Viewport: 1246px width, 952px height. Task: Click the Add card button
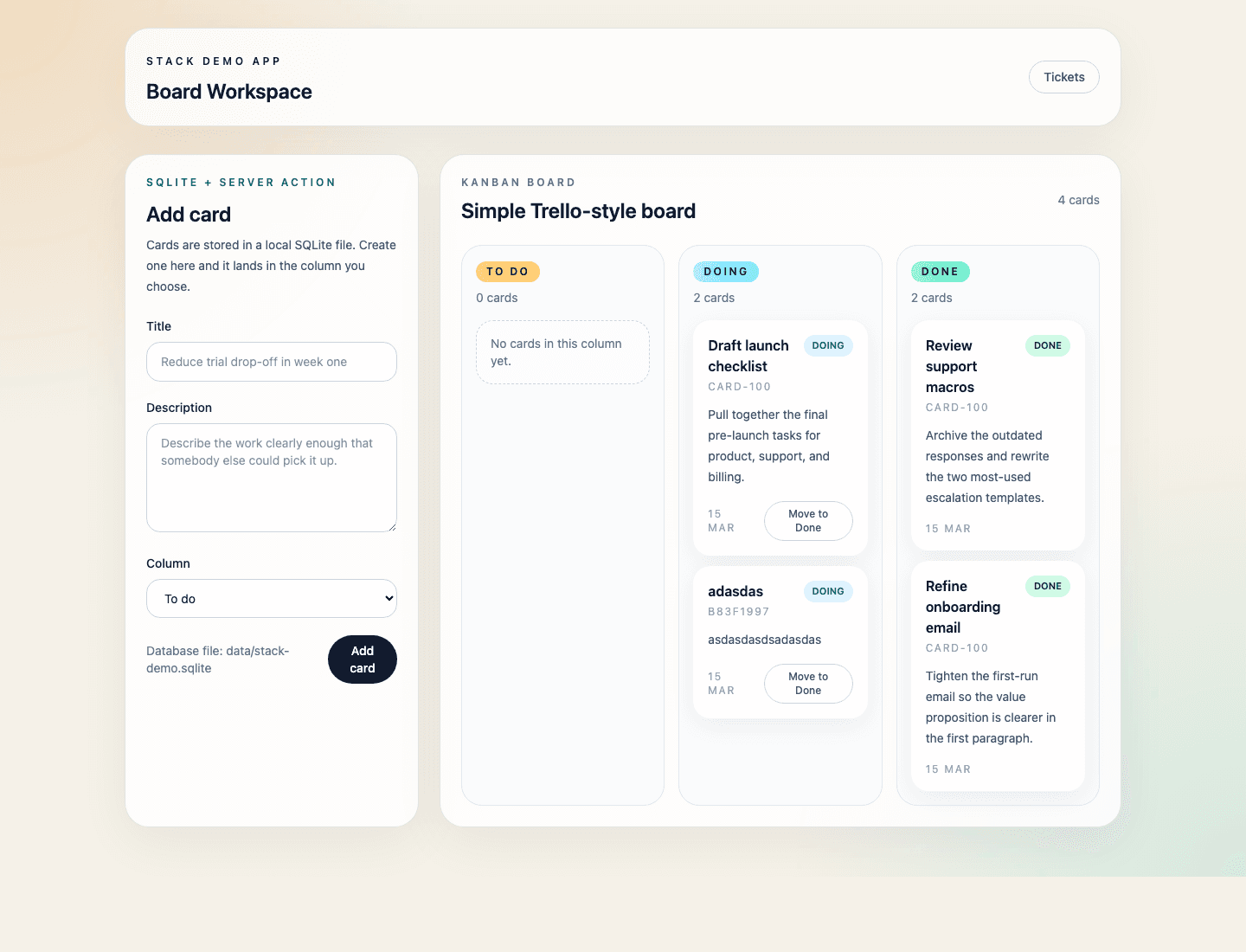click(x=363, y=659)
